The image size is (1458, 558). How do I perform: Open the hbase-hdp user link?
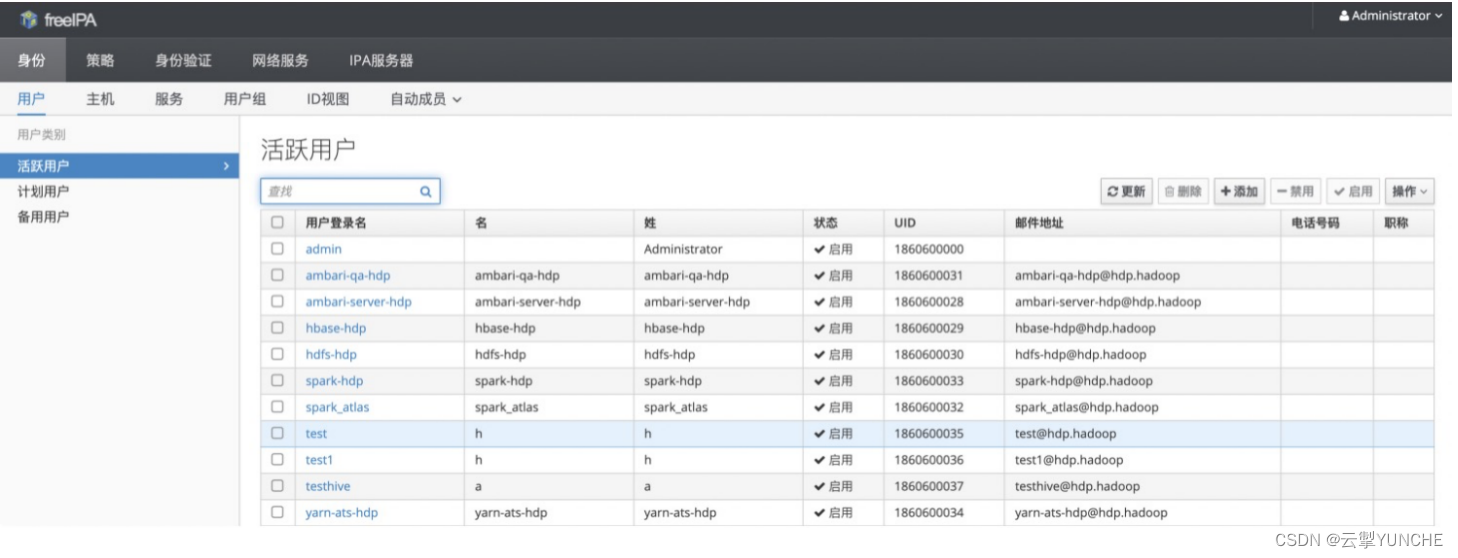click(336, 328)
